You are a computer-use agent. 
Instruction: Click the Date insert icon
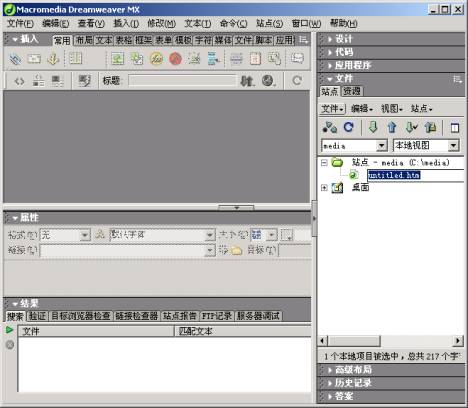pos(256,59)
